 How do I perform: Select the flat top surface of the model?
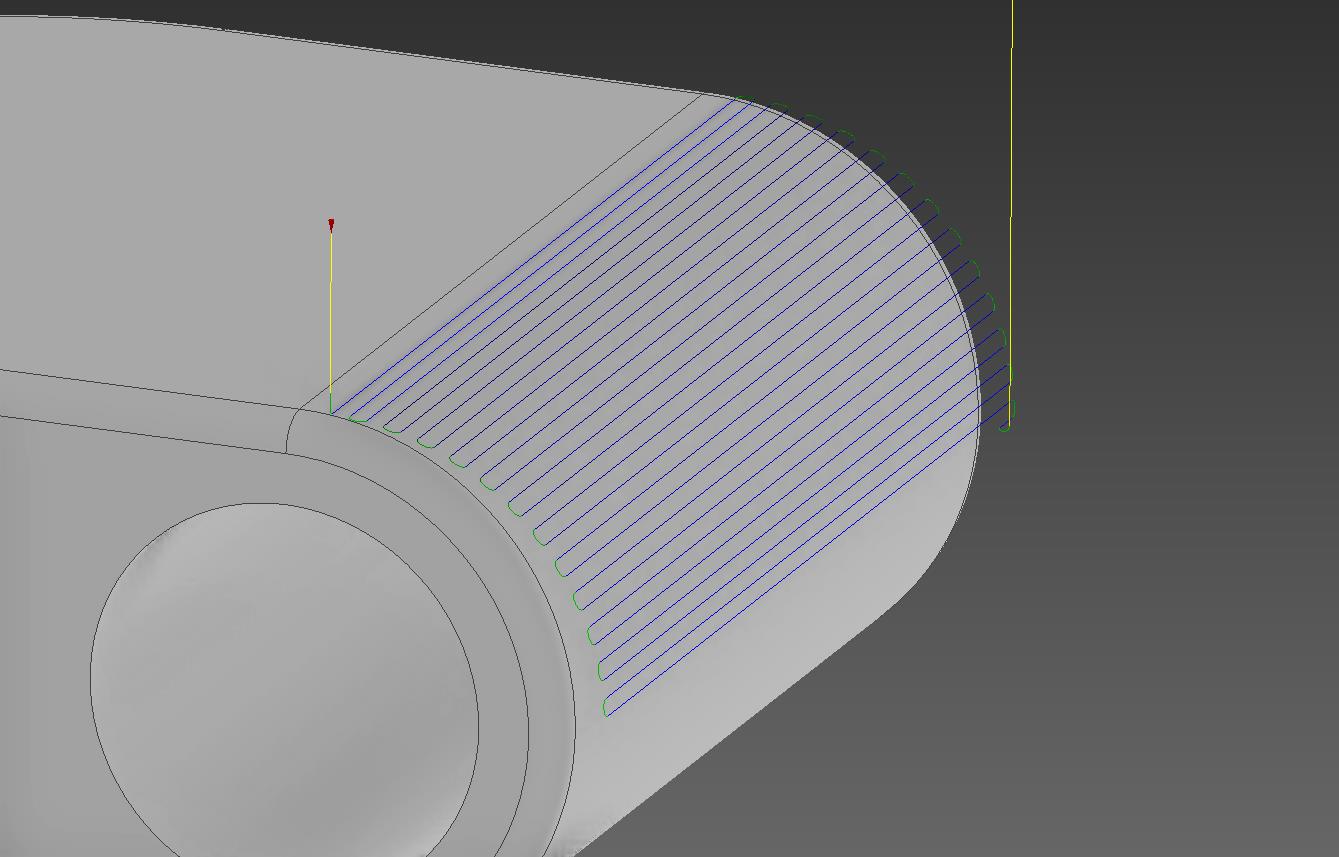[300, 180]
